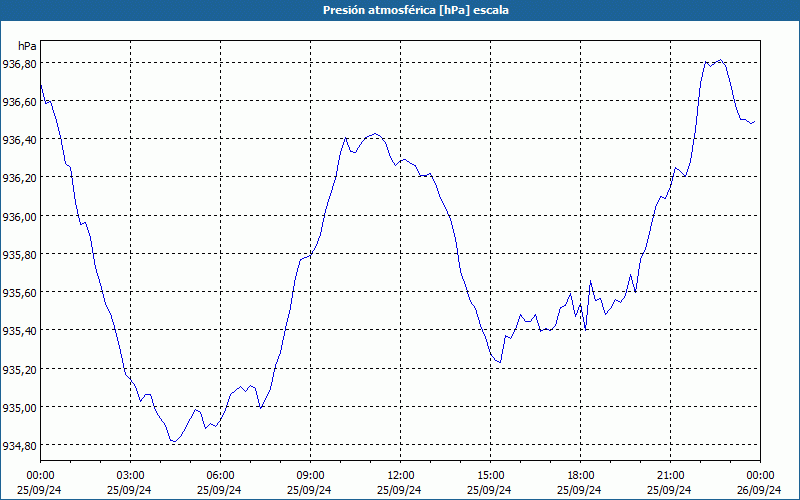Select the 936,60 y-axis label

19,102
